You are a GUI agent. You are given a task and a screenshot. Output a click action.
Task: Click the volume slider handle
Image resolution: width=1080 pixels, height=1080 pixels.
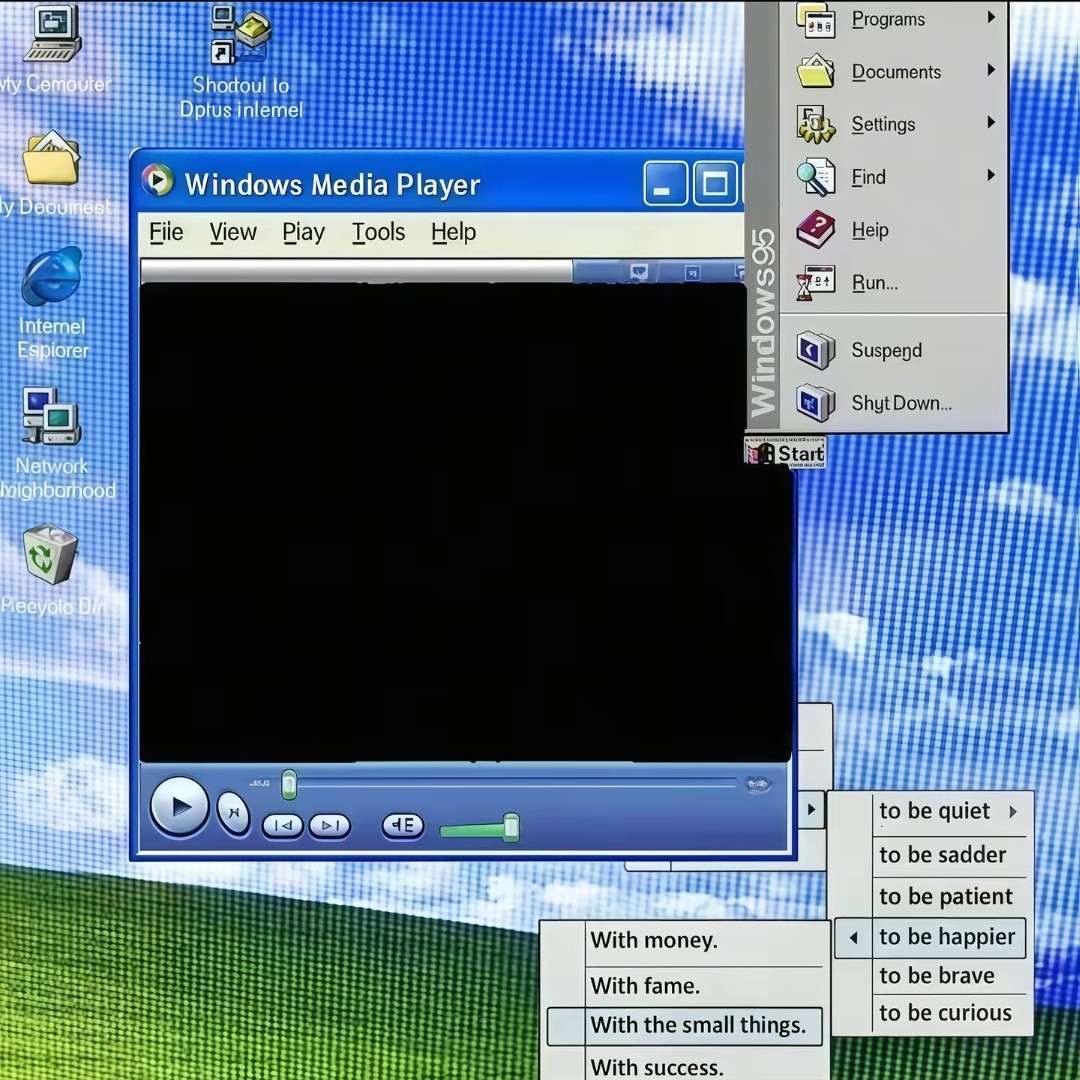click(511, 827)
